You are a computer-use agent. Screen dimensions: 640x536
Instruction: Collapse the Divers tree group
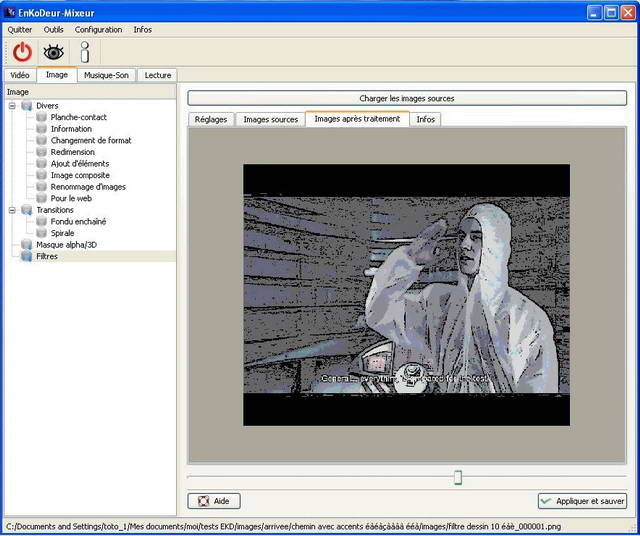click(12, 106)
